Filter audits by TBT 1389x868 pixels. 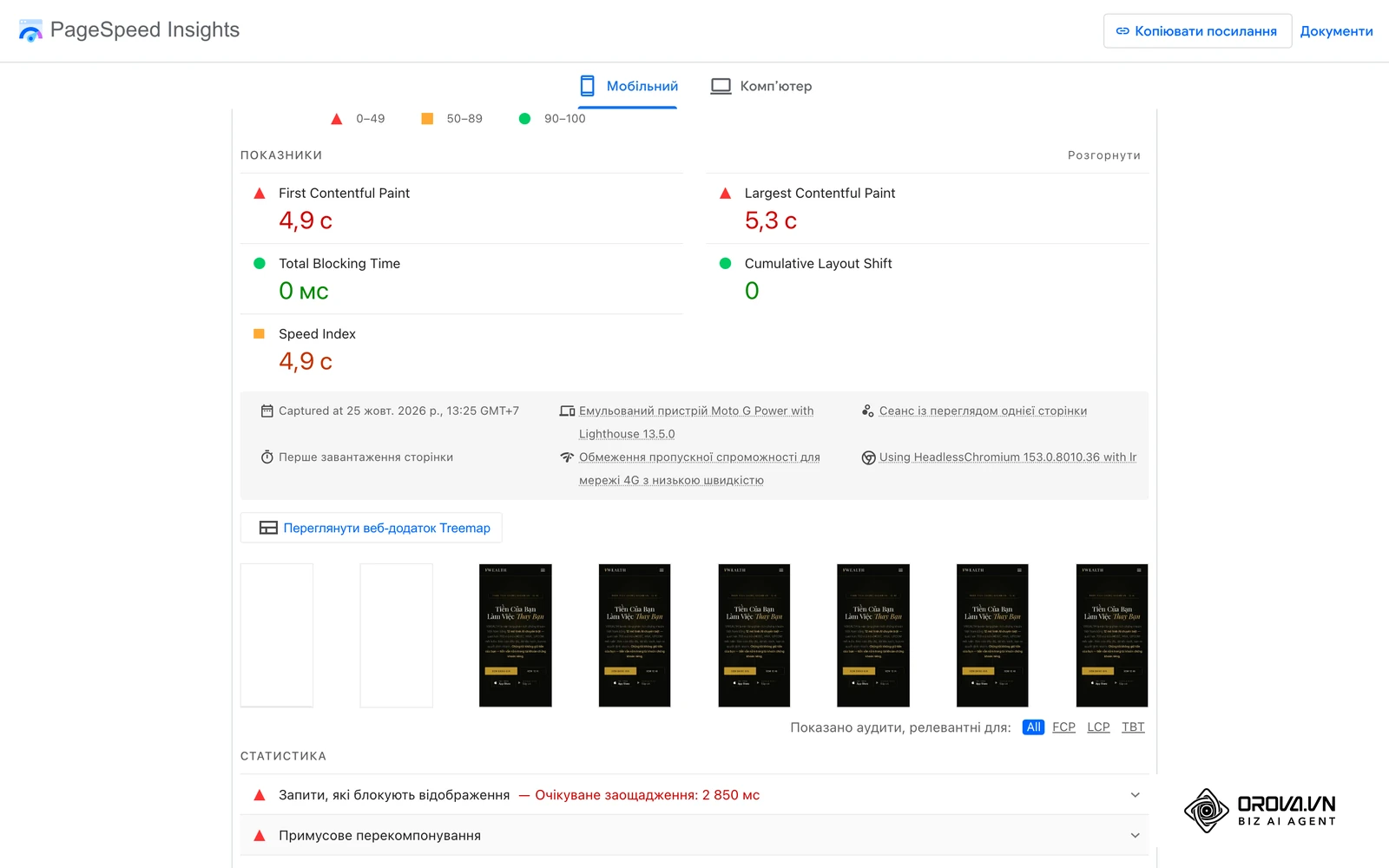click(x=1133, y=727)
